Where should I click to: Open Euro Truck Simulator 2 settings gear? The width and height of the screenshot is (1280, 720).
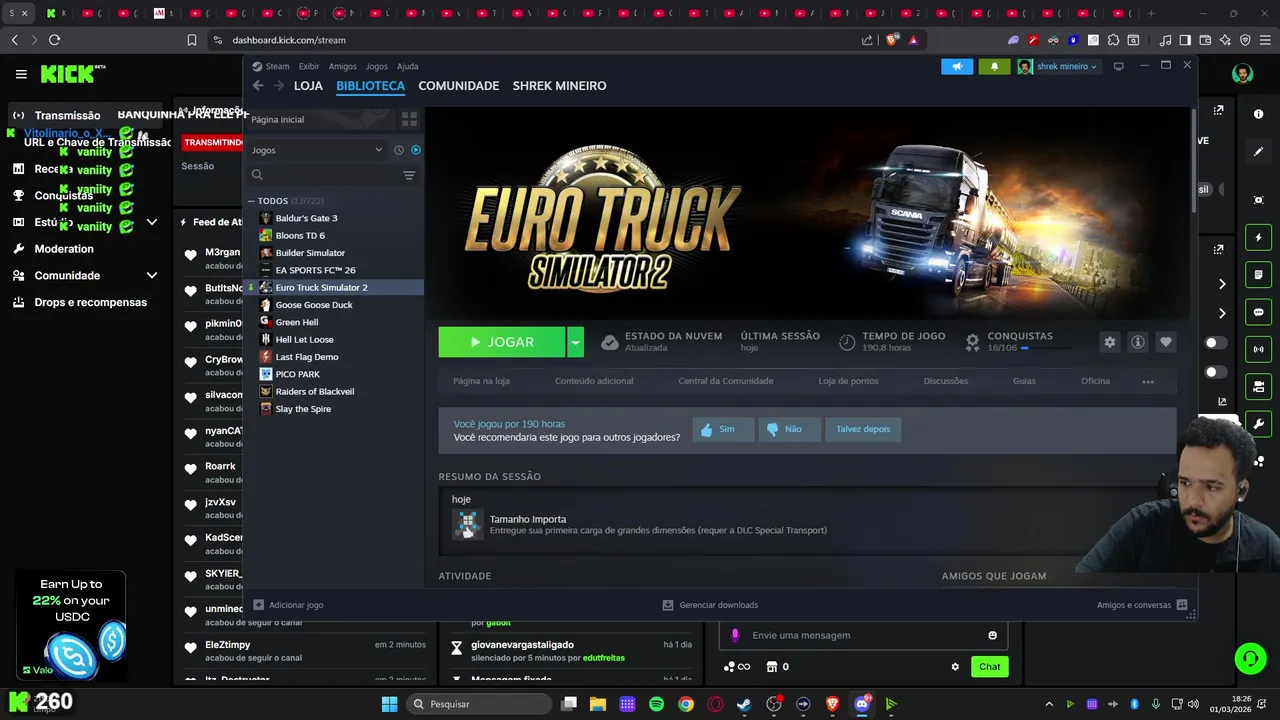tap(1109, 342)
